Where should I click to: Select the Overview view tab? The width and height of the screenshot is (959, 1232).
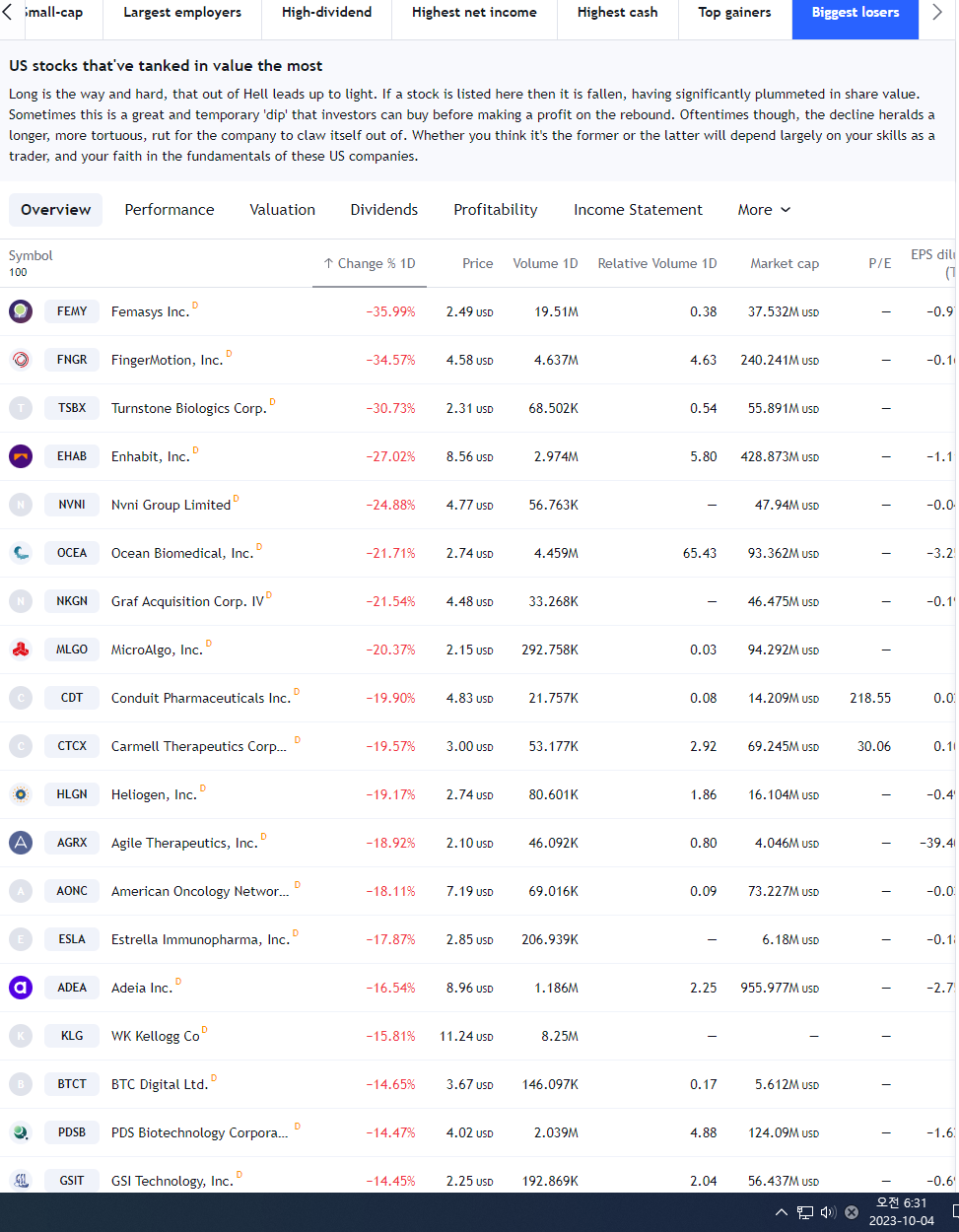coord(56,210)
